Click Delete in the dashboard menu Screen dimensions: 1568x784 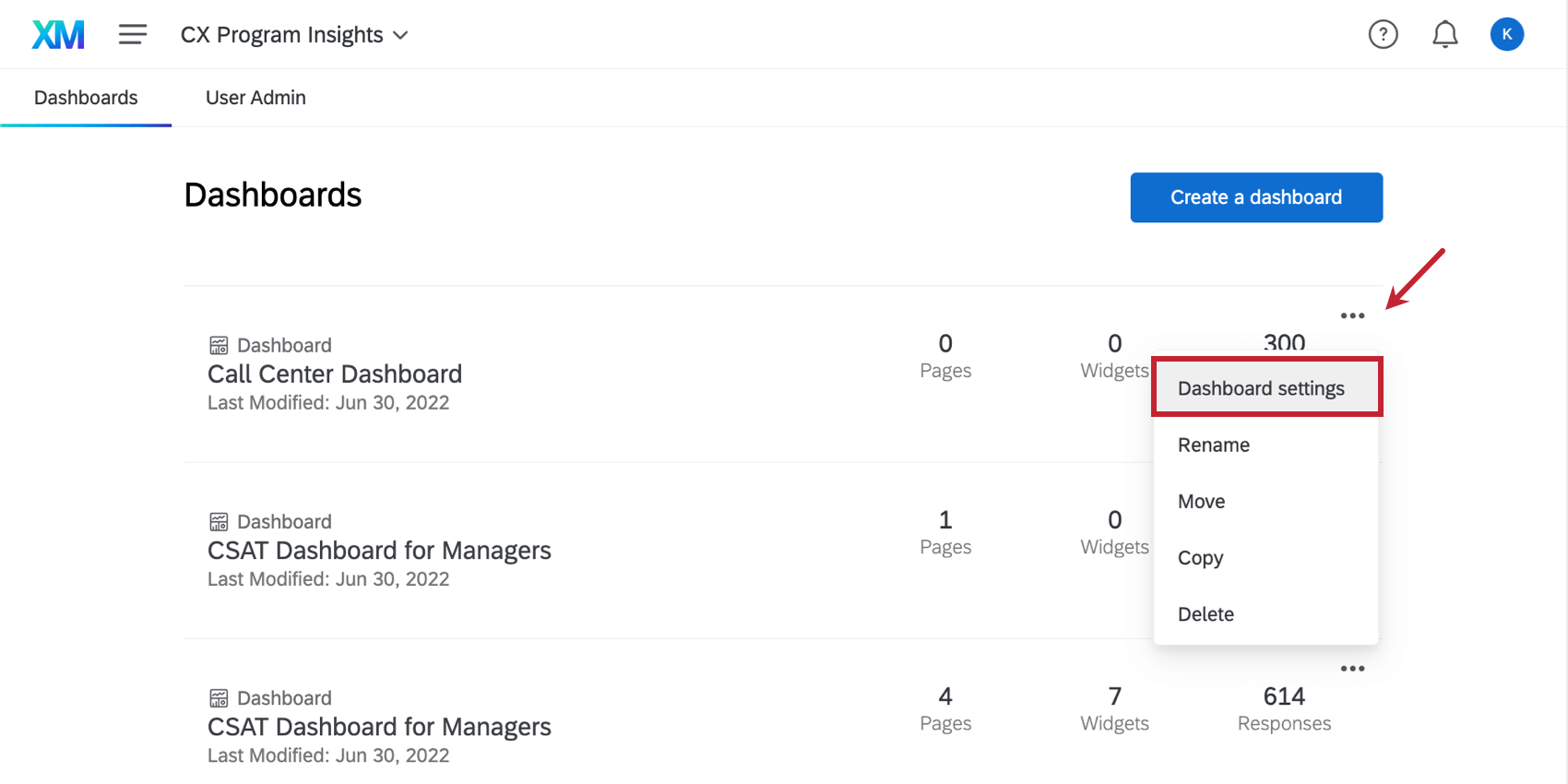coord(1206,614)
